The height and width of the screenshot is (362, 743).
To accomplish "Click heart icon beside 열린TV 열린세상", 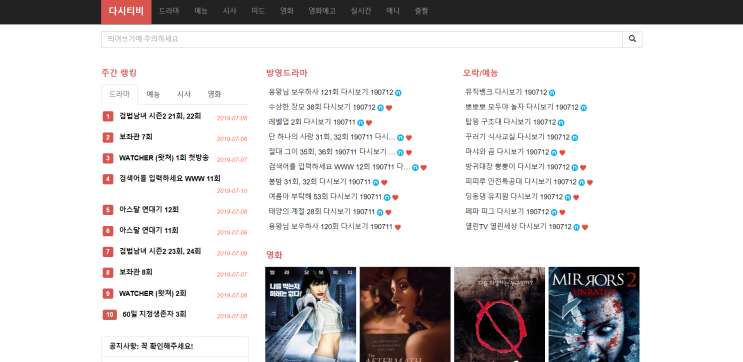I will (x=585, y=227).
